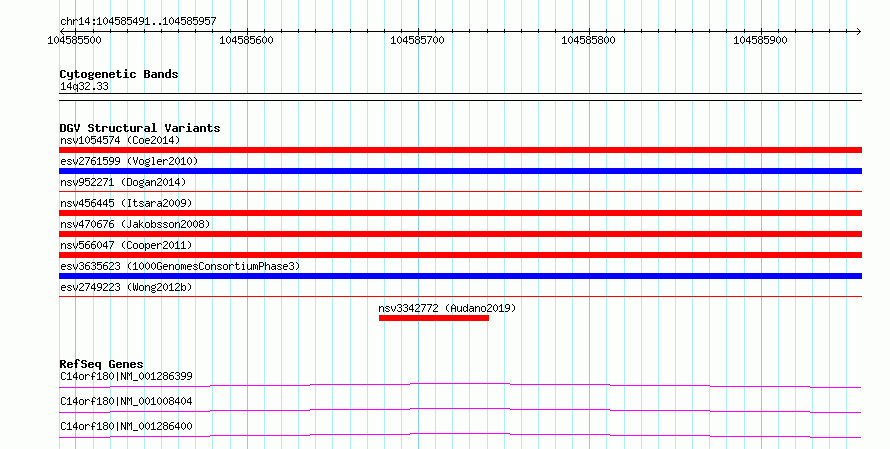The width and height of the screenshot is (890, 449).
Task: Click the thin red line under esv2749223
Action: pyautogui.click(x=460, y=296)
